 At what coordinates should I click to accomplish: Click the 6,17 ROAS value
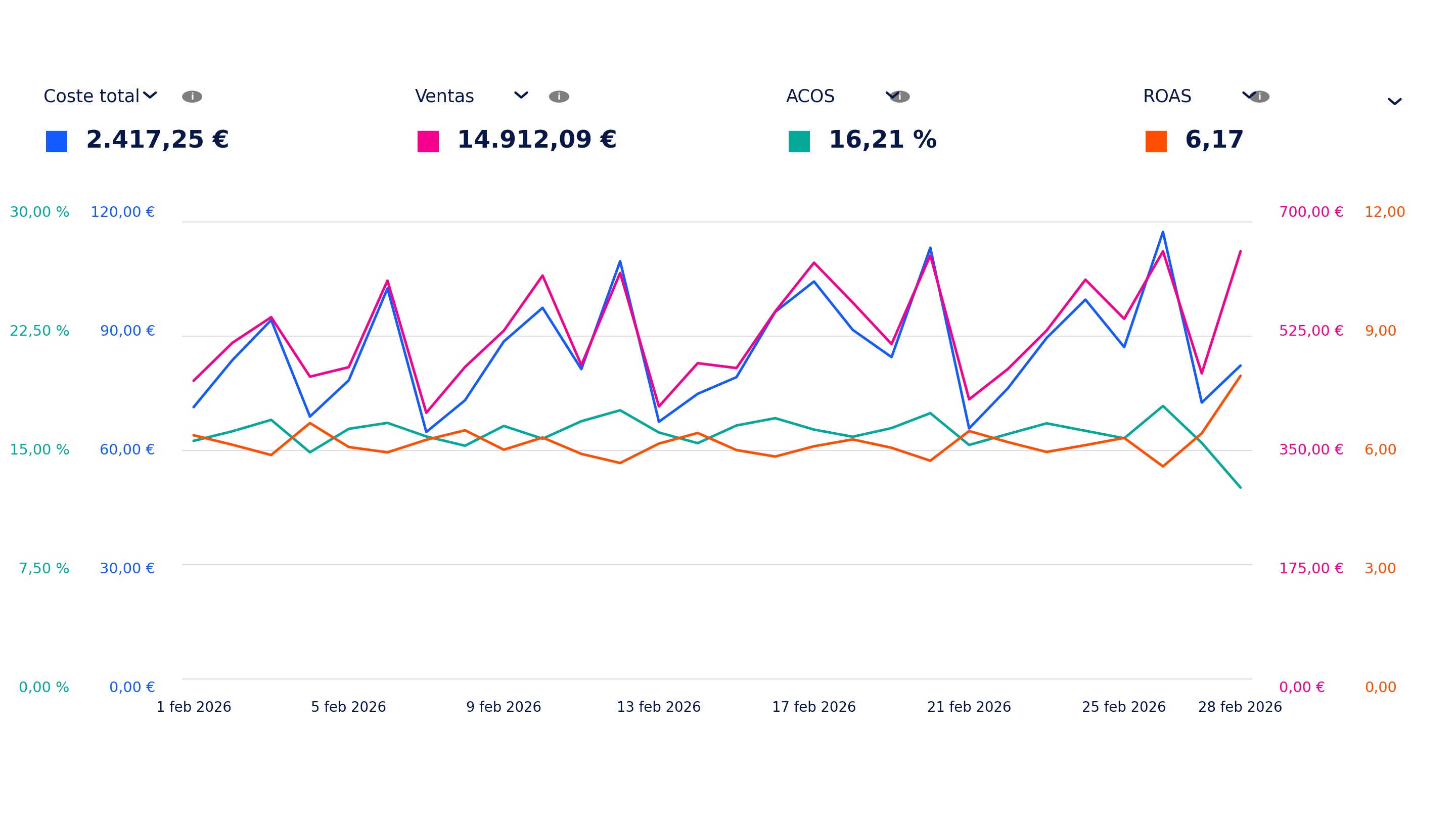coord(1214,140)
